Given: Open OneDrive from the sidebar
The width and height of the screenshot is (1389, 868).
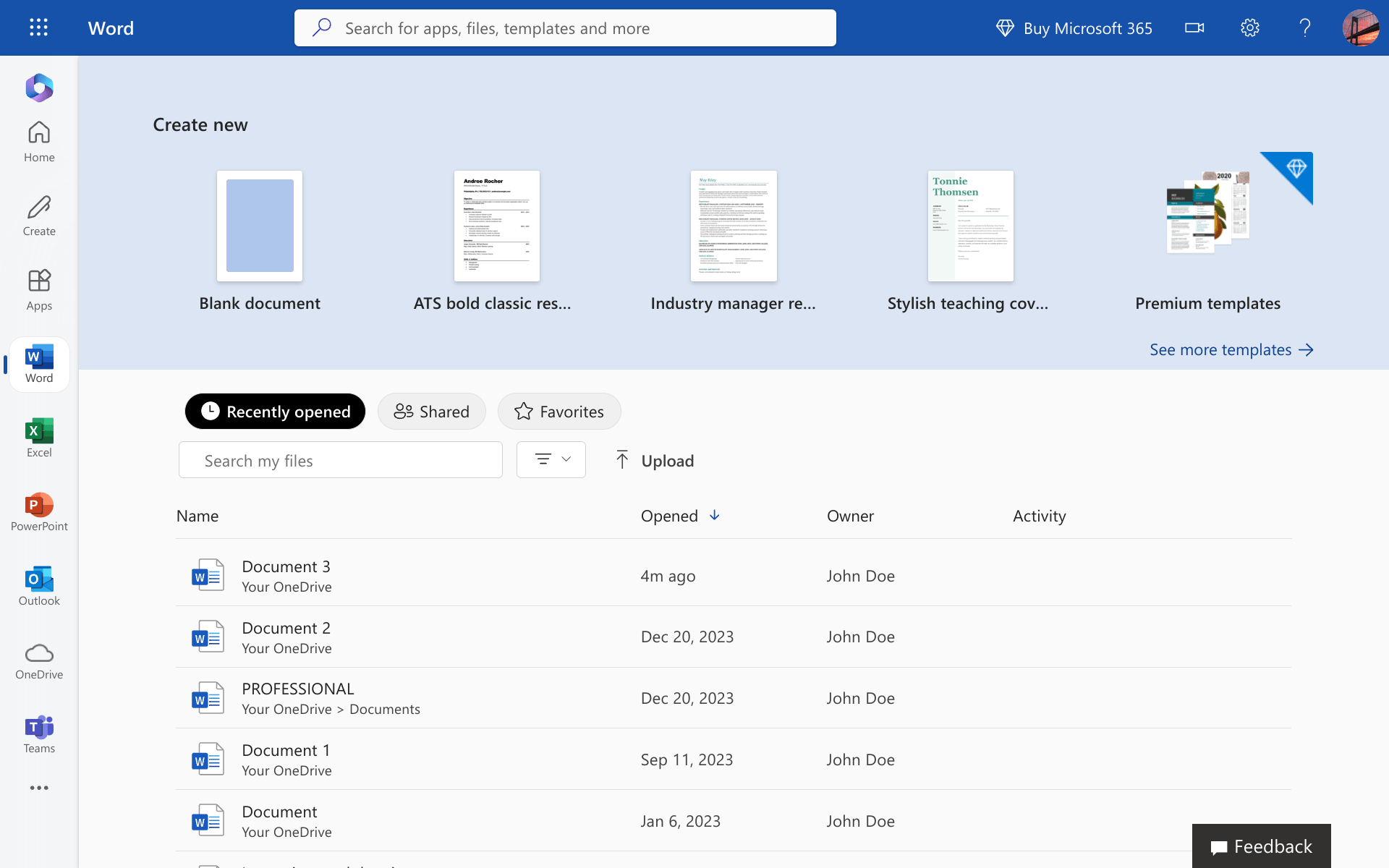Looking at the screenshot, I should point(38,660).
